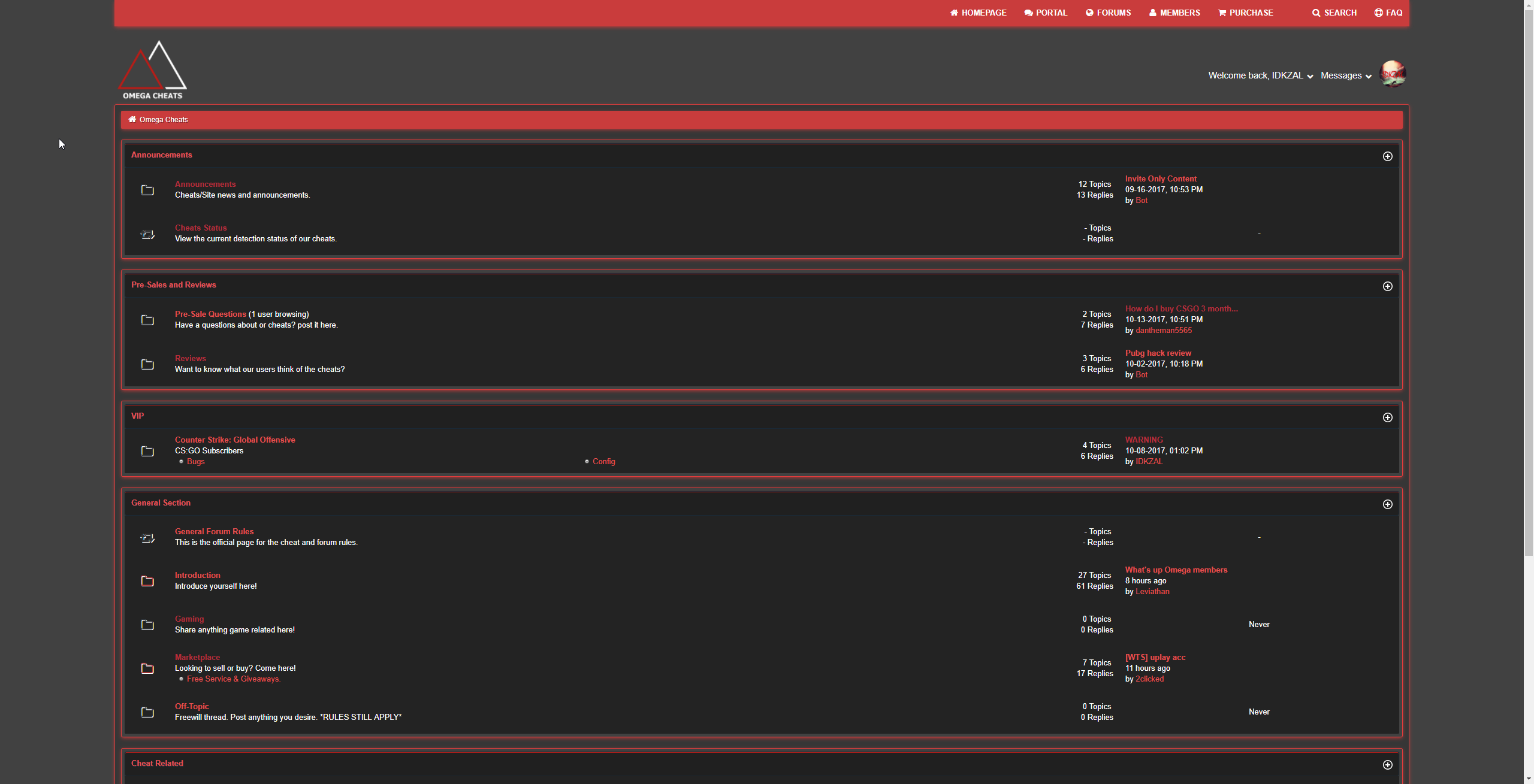Click the Search magnifier icon
1534x784 pixels.
tap(1316, 13)
